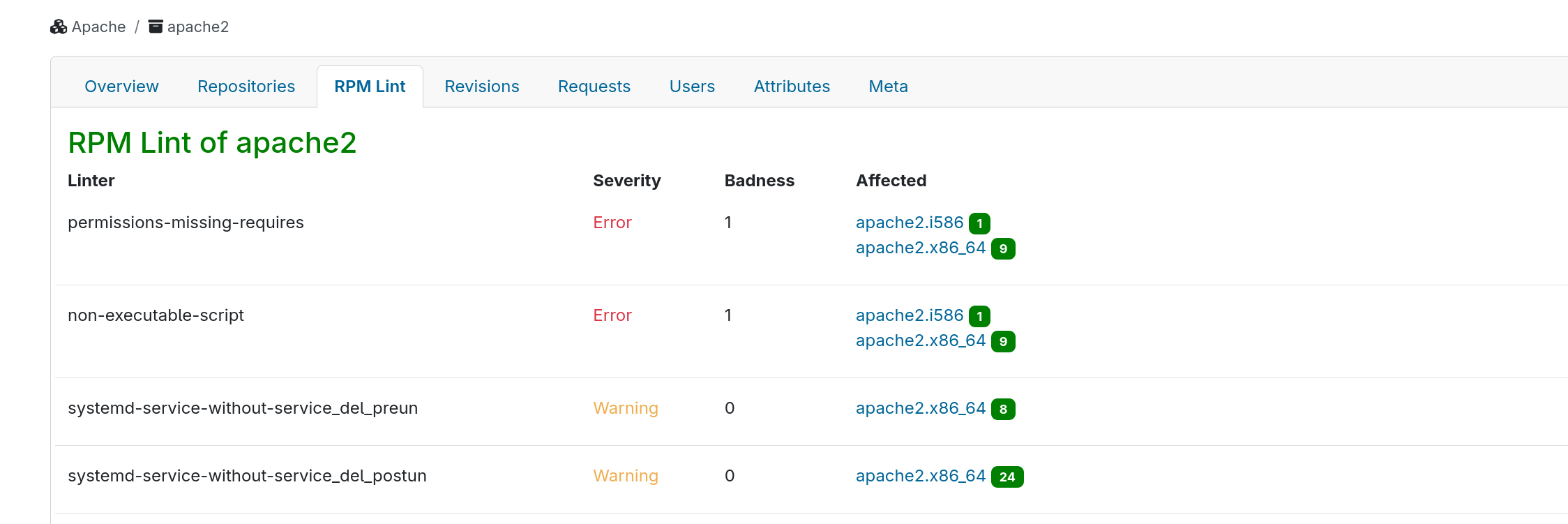The width and height of the screenshot is (1568, 524).
Task: Open apache2.i586 under permissions-missing-requires
Action: point(910,223)
